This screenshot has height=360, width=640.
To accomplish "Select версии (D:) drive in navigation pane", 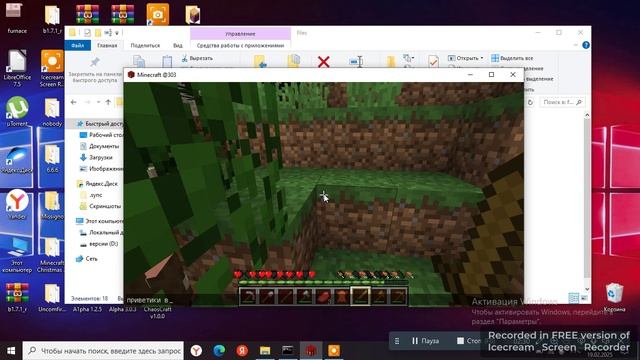I will pos(99,244).
